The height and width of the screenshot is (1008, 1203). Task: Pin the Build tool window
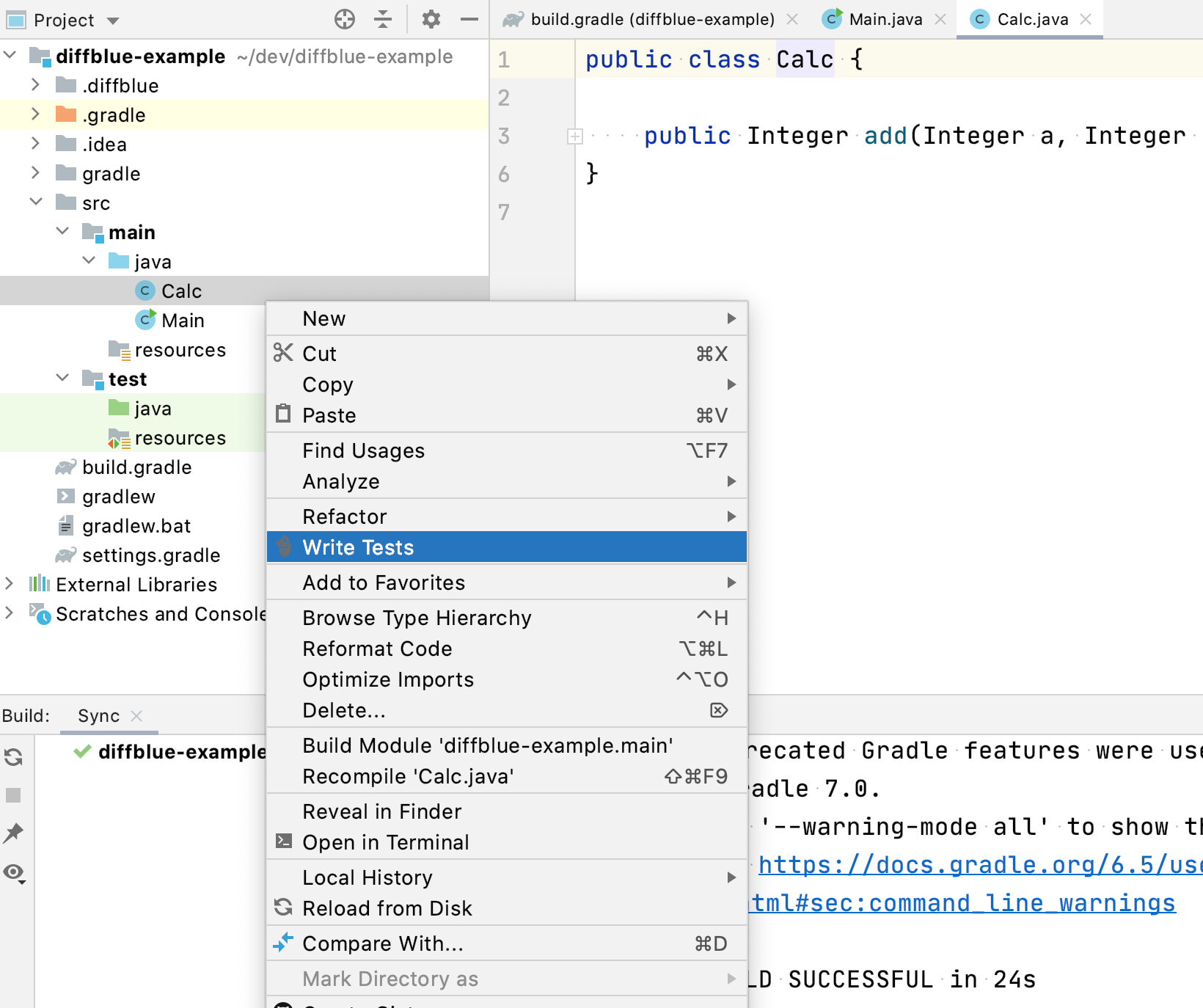(x=13, y=833)
